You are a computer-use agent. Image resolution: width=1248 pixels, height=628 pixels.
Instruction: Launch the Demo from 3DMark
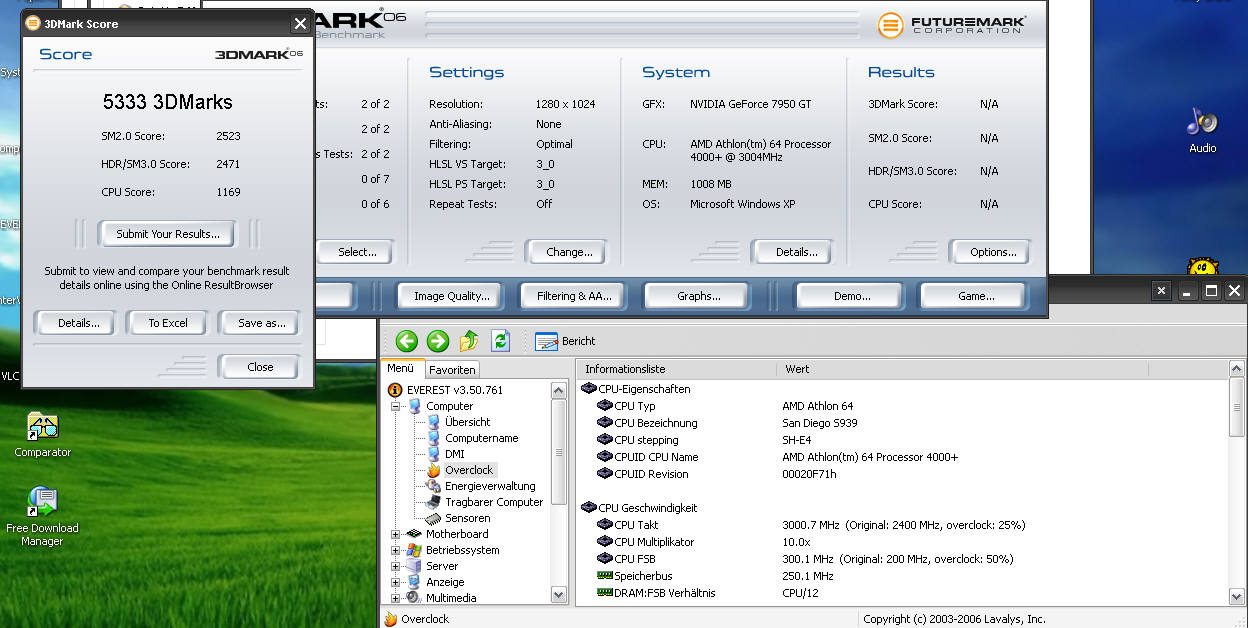click(851, 296)
